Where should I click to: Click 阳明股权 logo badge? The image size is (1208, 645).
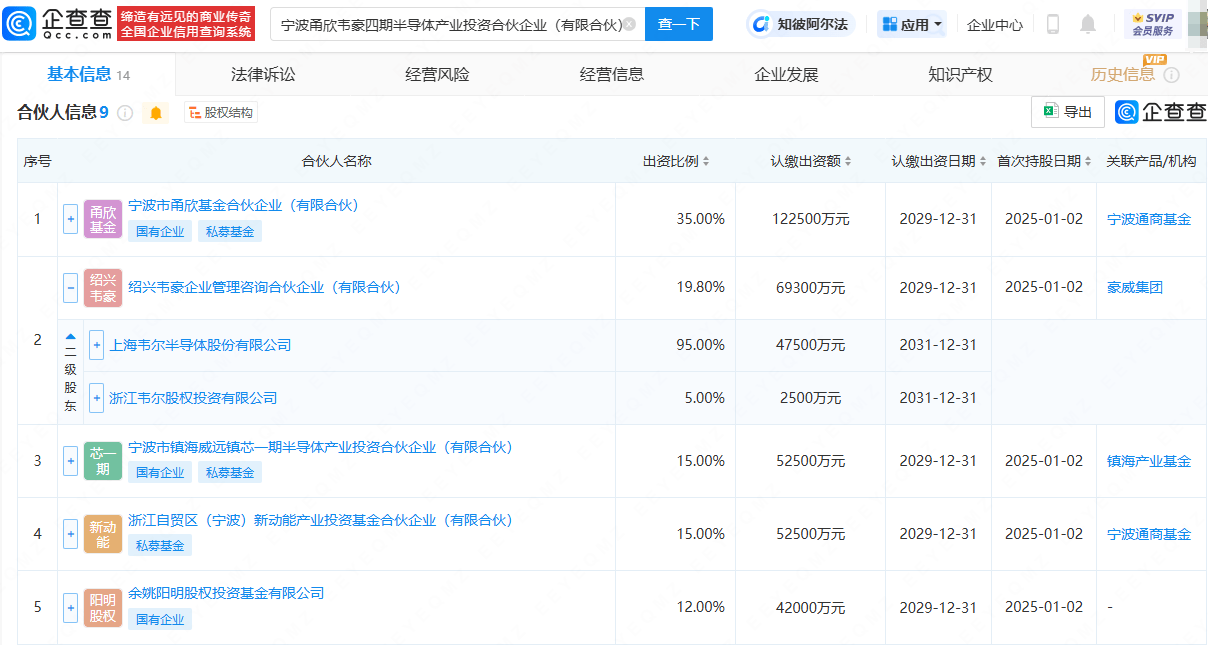click(x=103, y=607)
